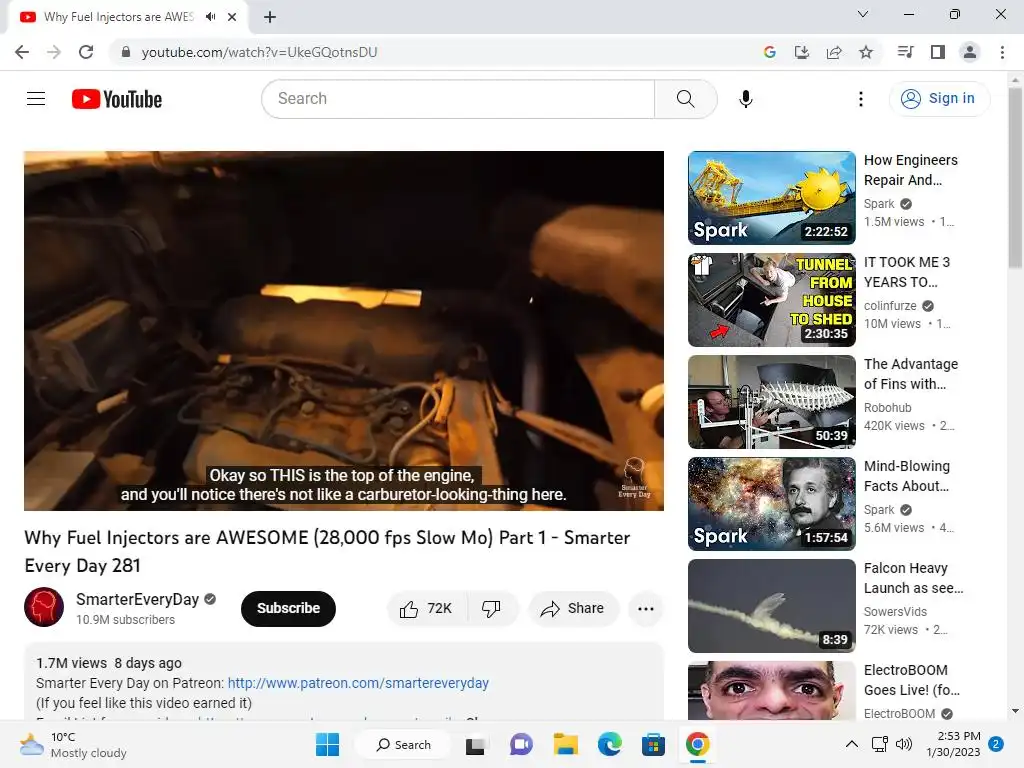Dislike the video
Viewport: 1024px width, 768px height.
click(x=492, y=609)
